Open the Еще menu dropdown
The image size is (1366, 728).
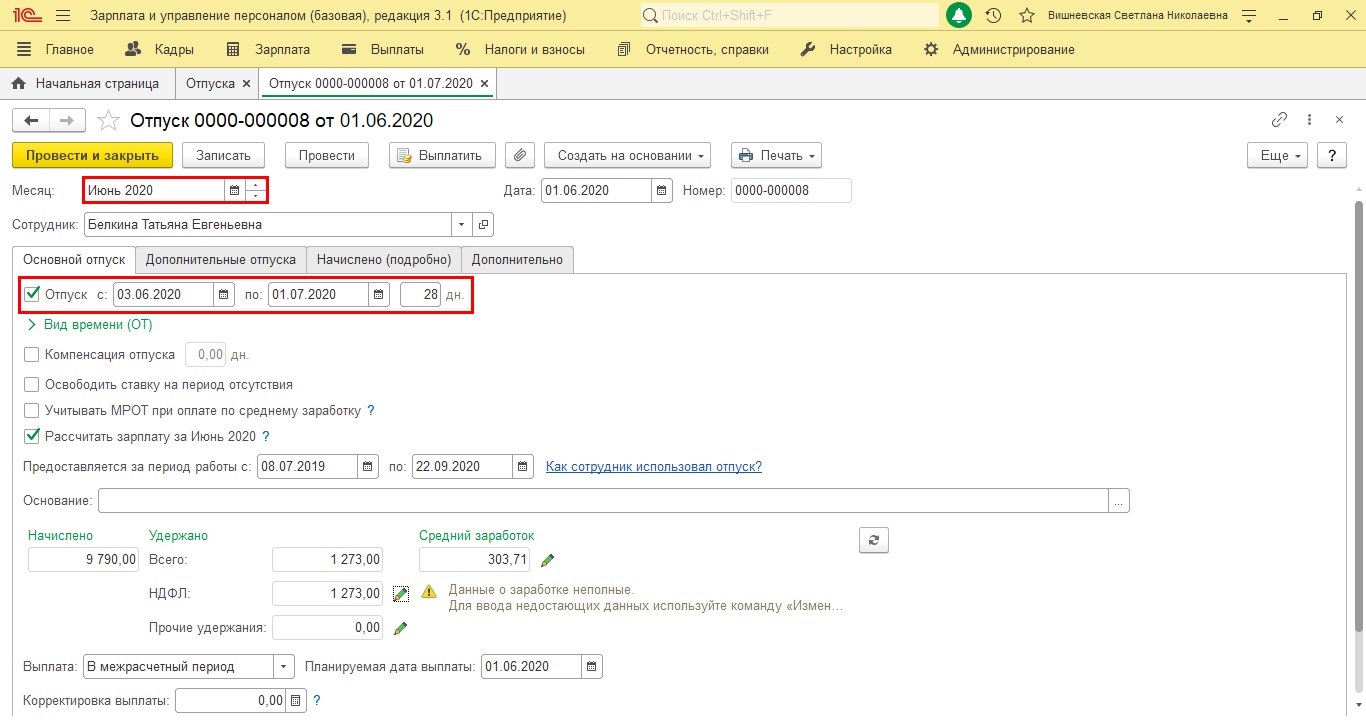(1278, 155)
